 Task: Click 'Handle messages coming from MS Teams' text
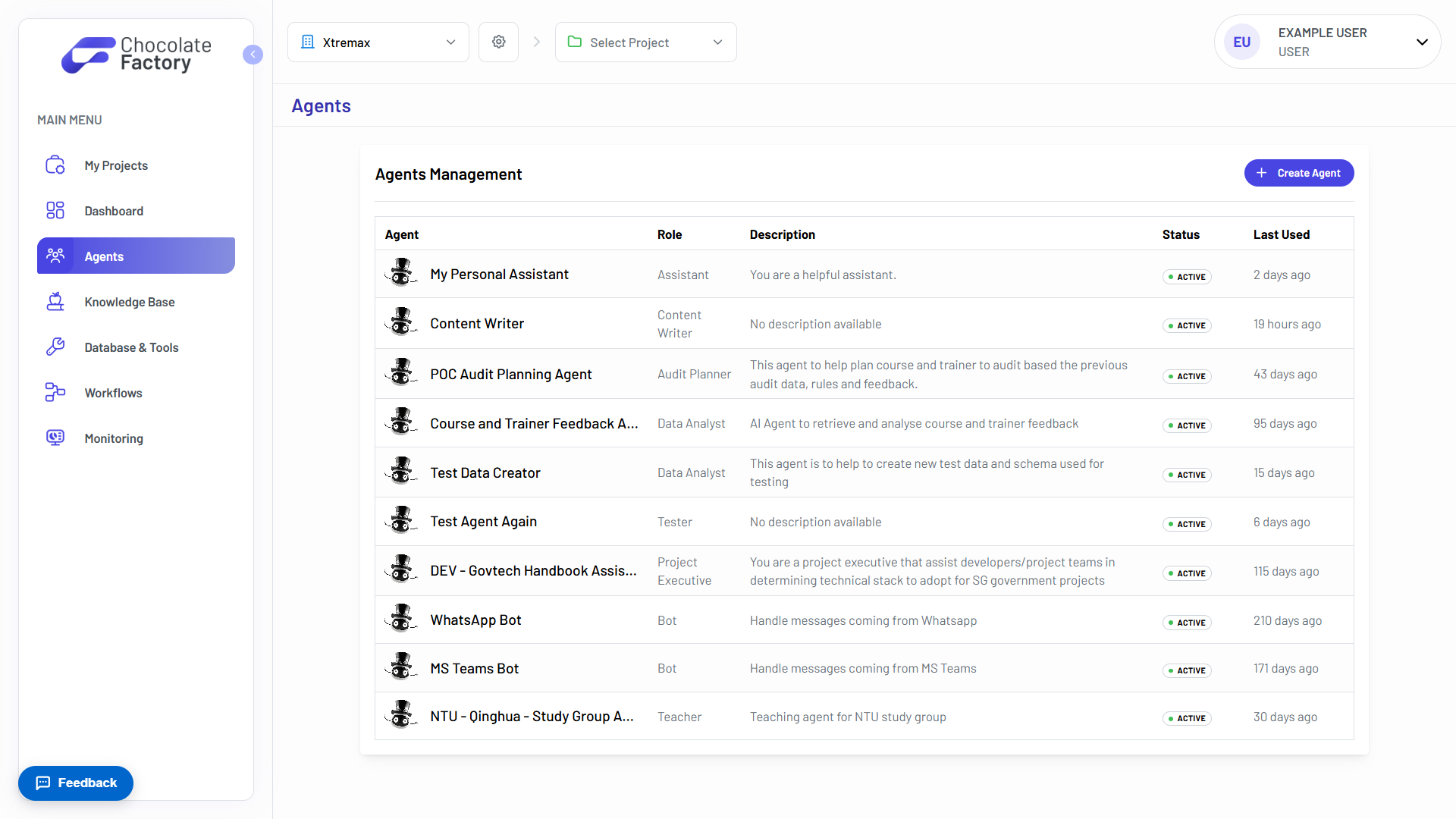863,668
